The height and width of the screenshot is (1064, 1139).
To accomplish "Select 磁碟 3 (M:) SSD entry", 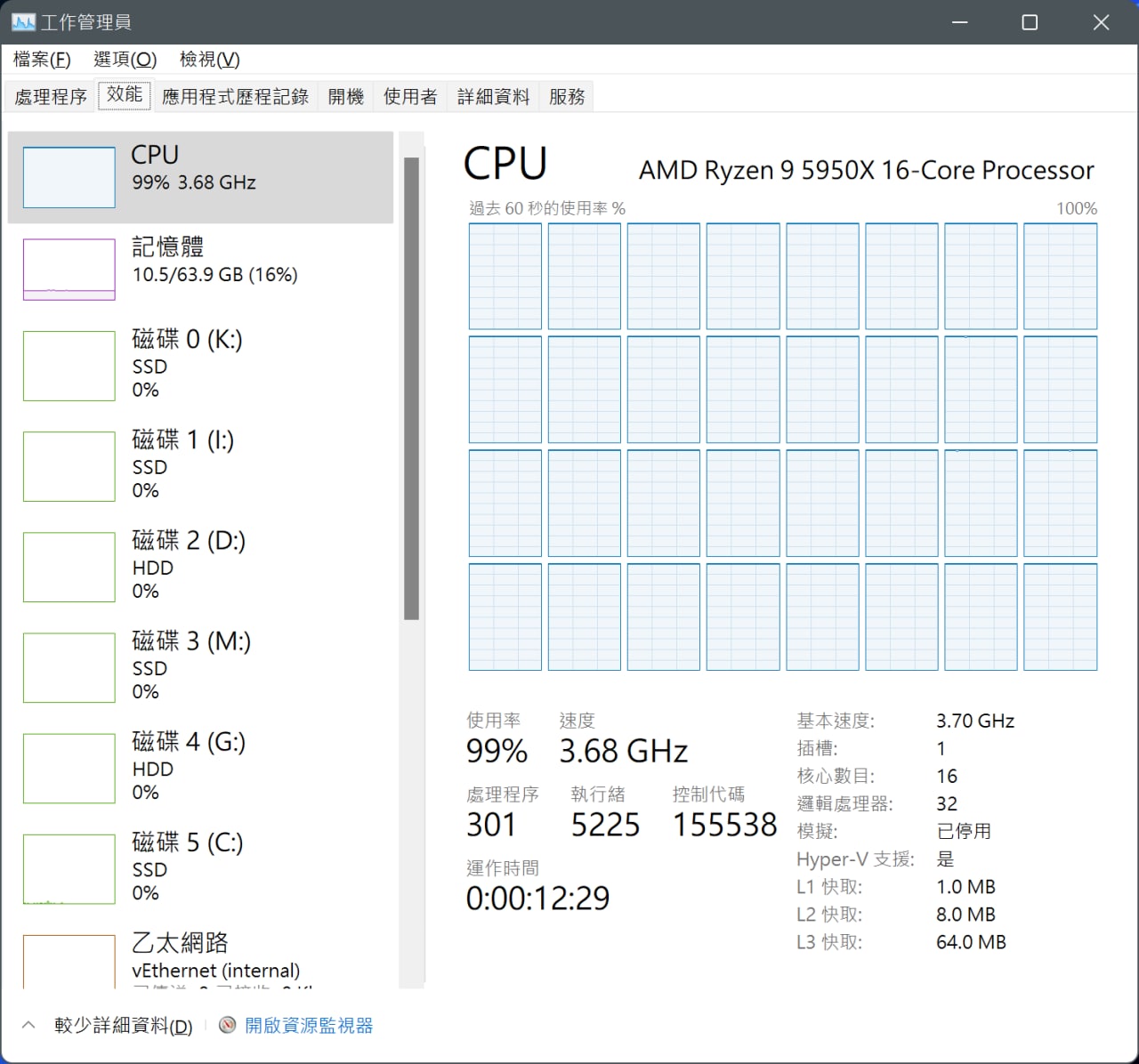I will click(200, 665).
